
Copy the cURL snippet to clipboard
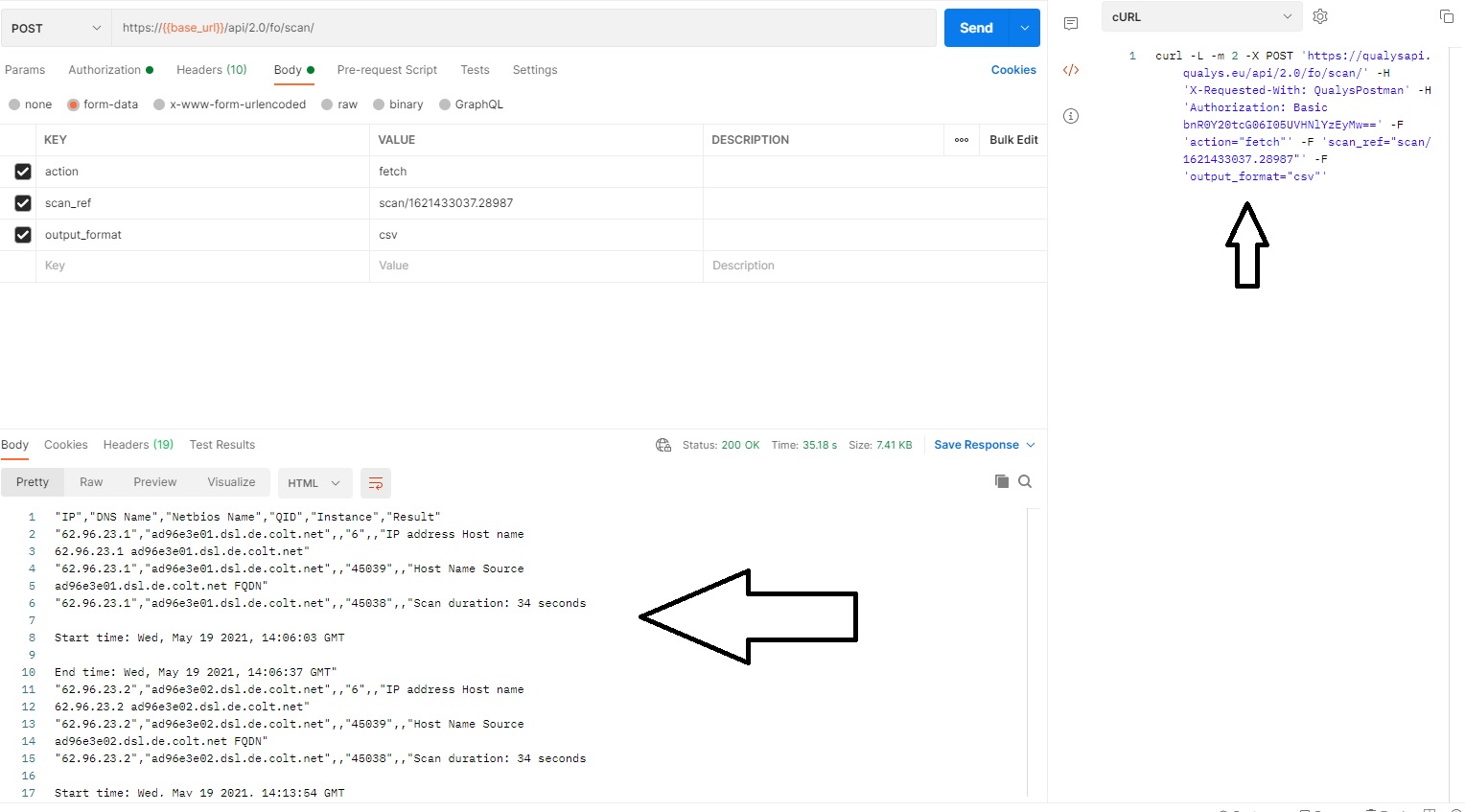click(x=1446, y=16)
